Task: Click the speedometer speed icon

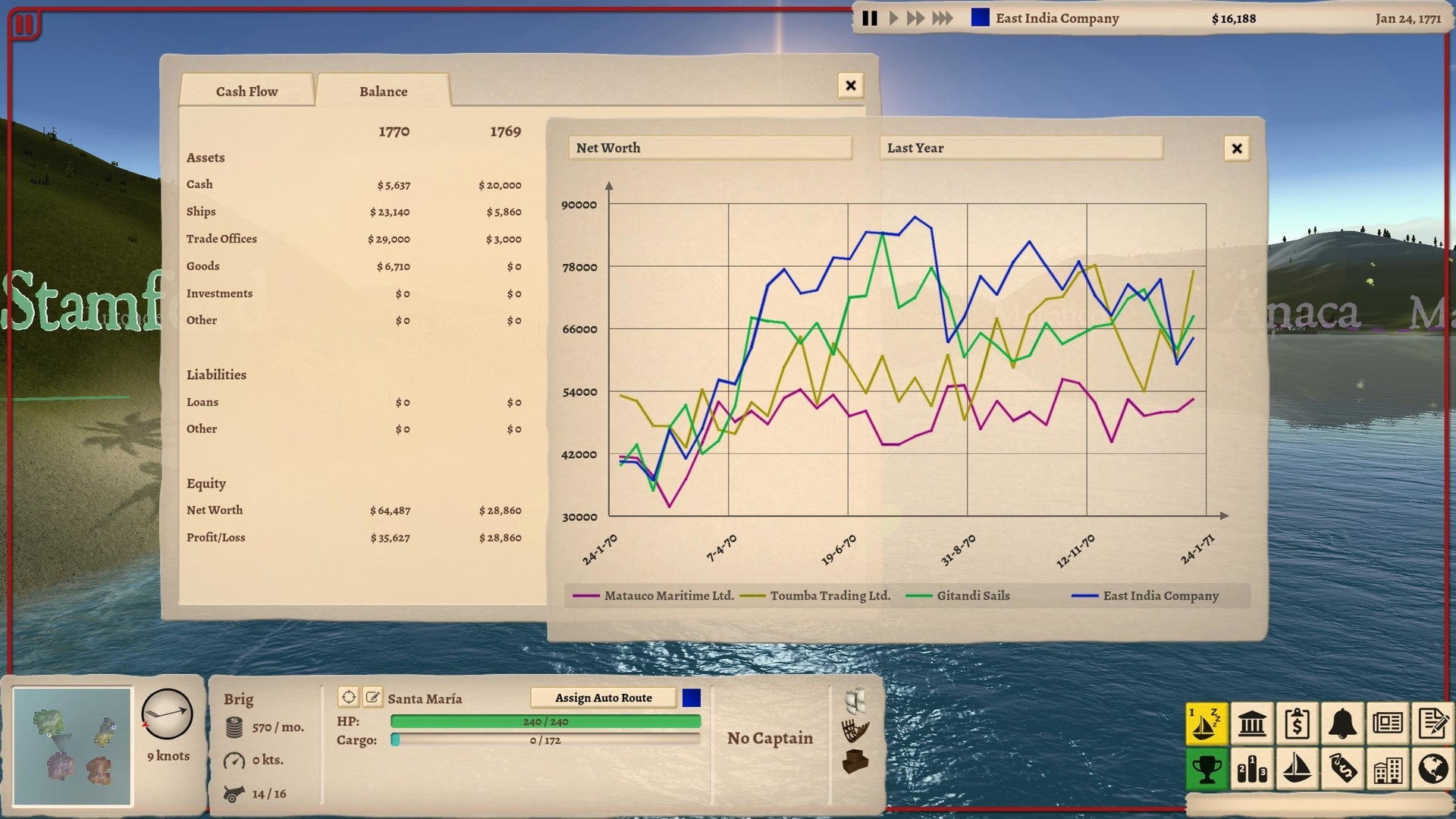Action: click(x=234, y=760)
